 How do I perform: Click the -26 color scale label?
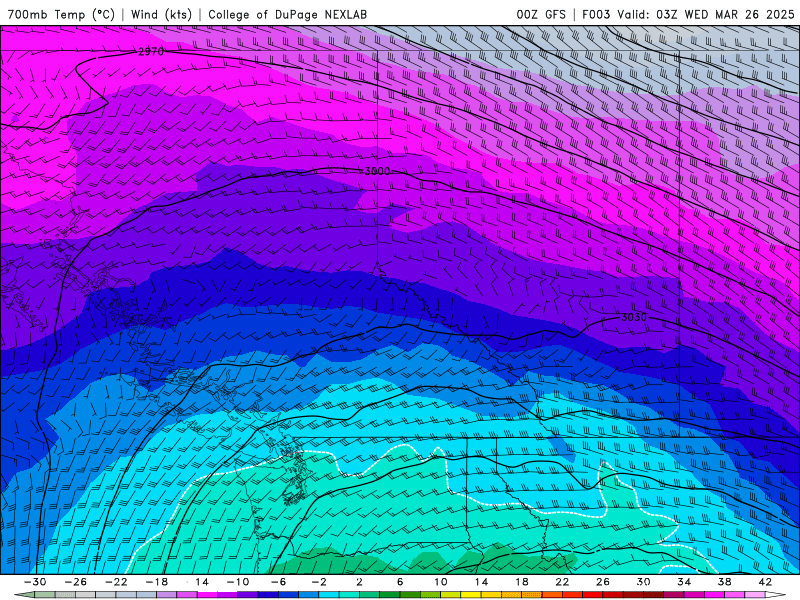pos(76,582)
